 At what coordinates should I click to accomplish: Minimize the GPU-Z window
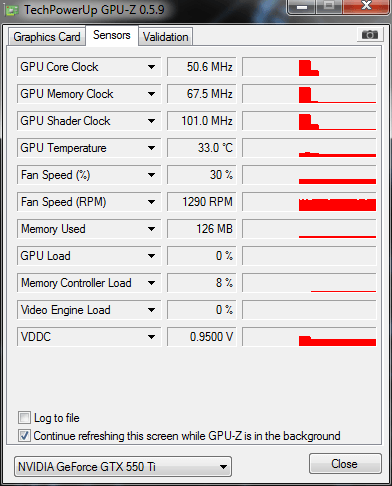[302, 7]
